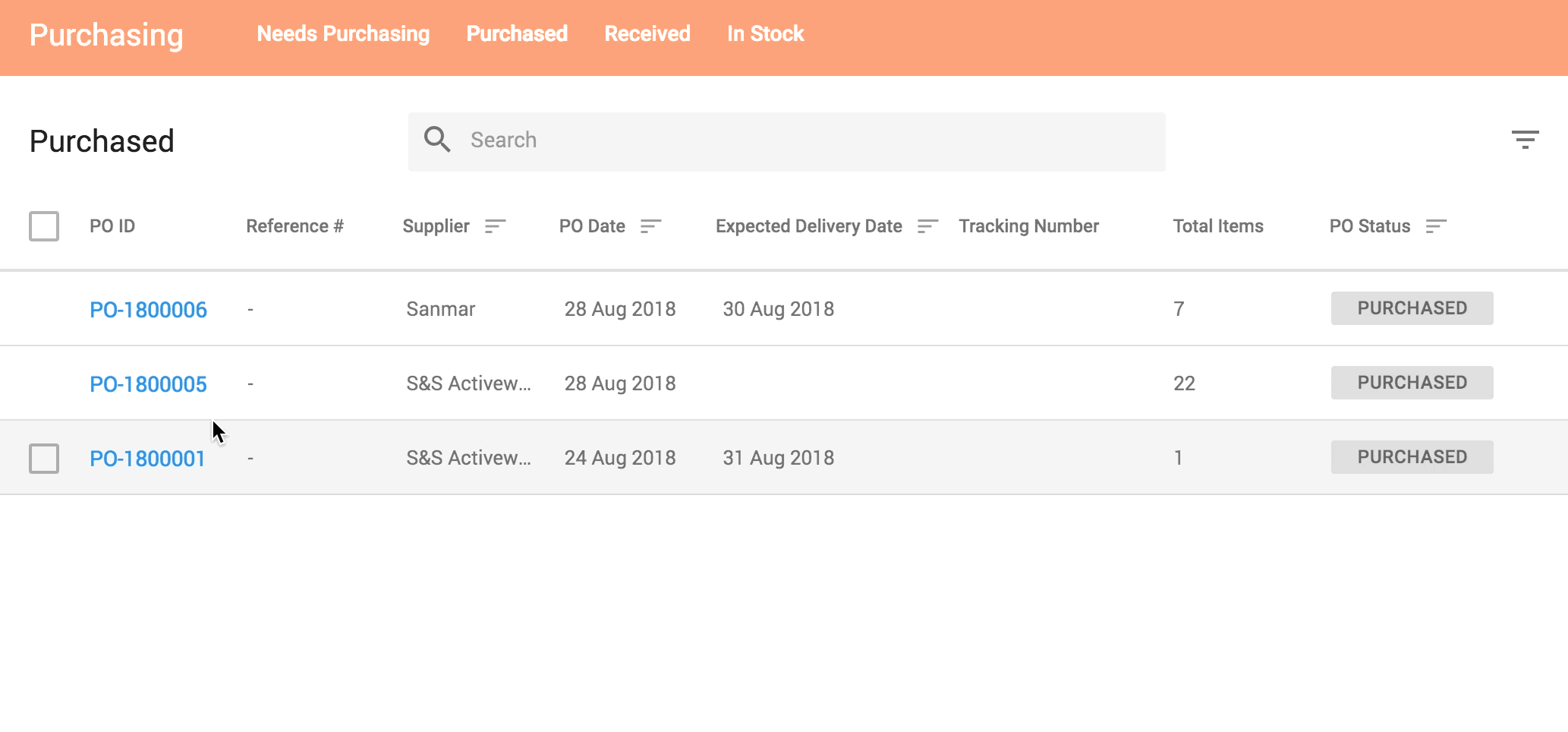
Task: Enable the checkbox next to PO-1800006
Action: (x=43, y=308)
